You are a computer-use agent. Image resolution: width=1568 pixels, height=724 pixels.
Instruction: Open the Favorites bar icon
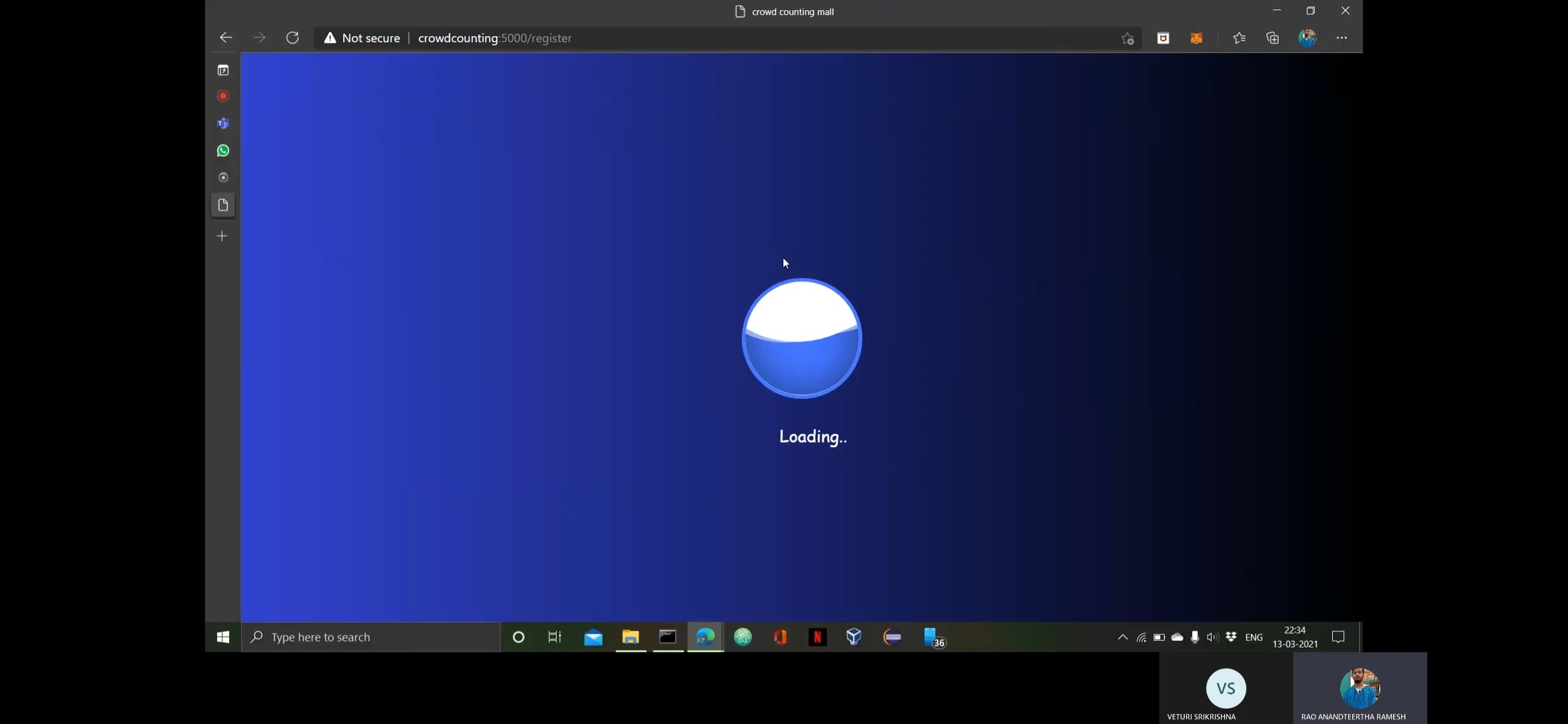pos(1239,38)
